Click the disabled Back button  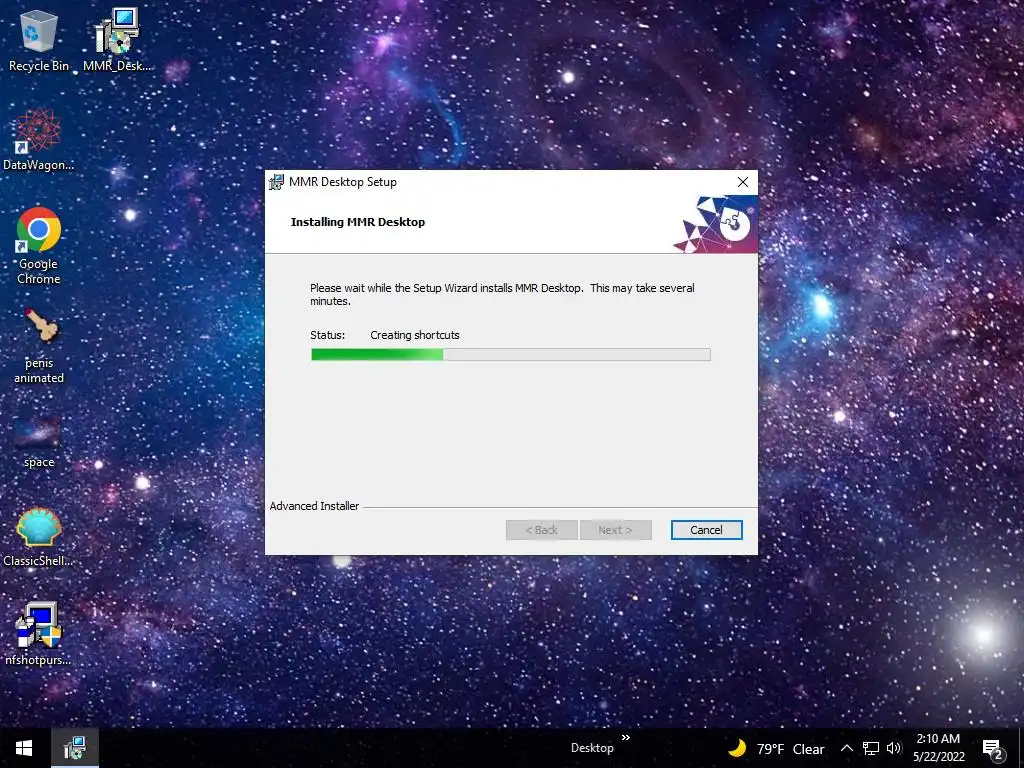tap(541, 530)
